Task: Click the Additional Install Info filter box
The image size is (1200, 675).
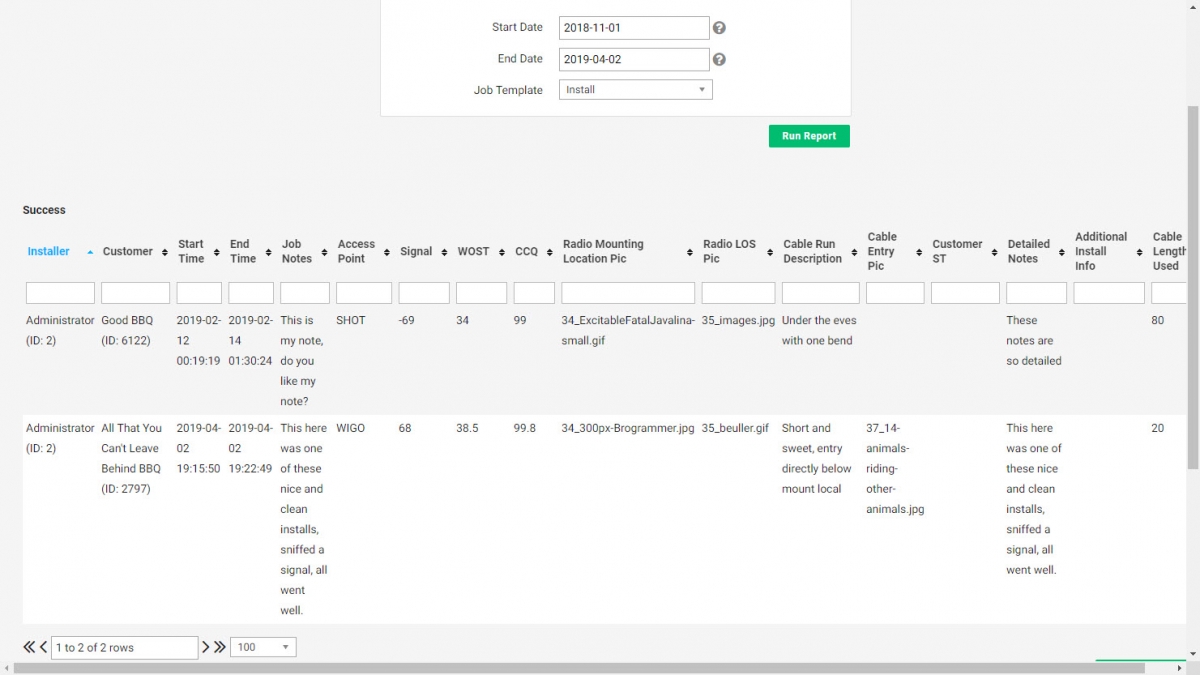Action: point(1109,293)
